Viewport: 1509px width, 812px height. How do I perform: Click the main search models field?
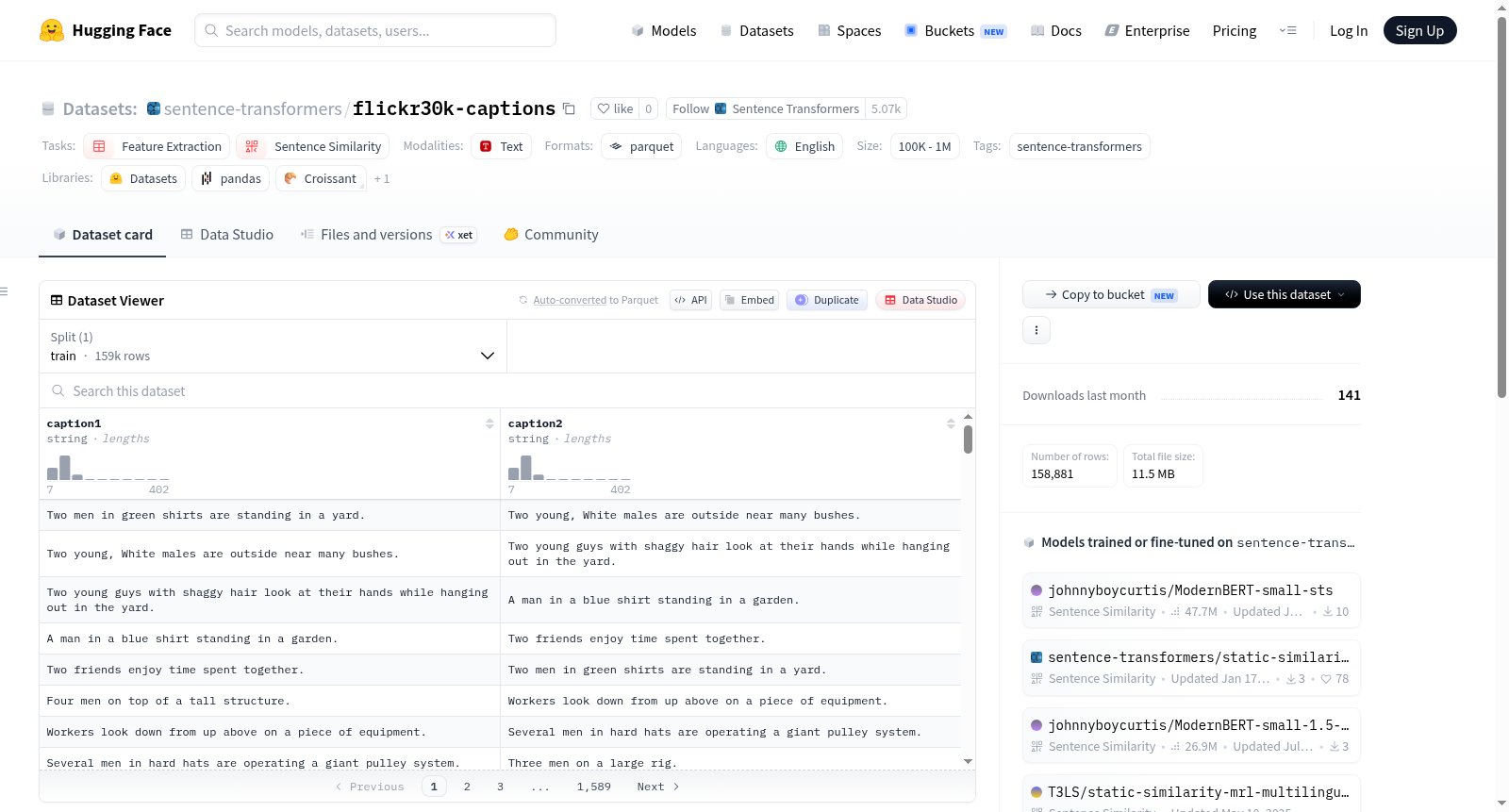375,30
